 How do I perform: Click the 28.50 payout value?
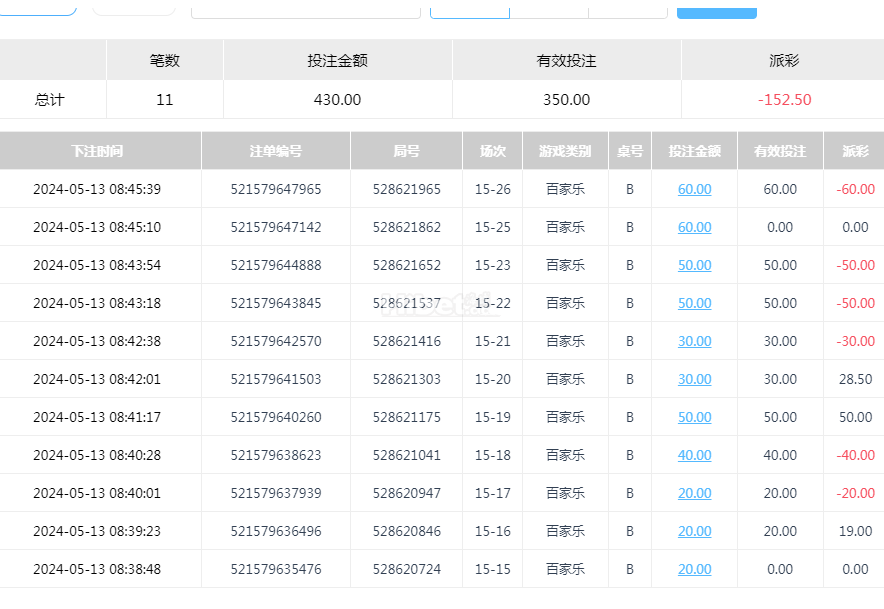[x=855, y=379]
